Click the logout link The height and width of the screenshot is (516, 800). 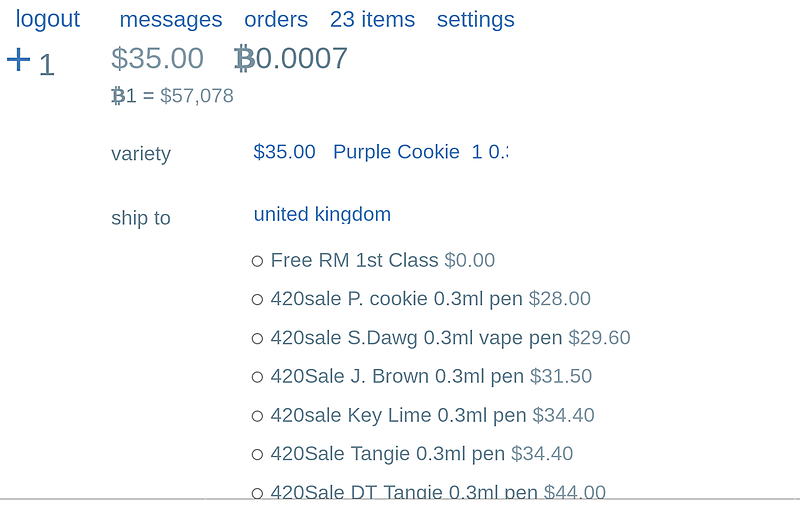tap(48, 19)
